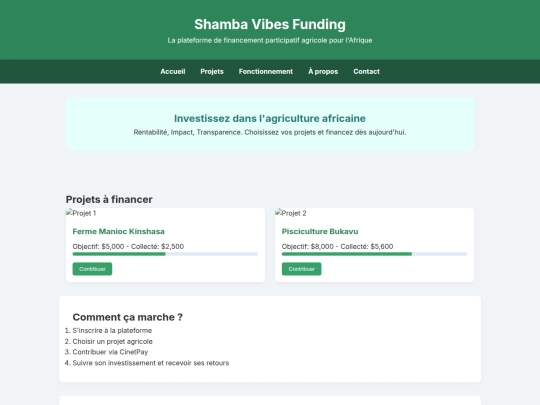Select Fonctionnement in the navigation bar
540x405 pixels.
click(266, 72)
